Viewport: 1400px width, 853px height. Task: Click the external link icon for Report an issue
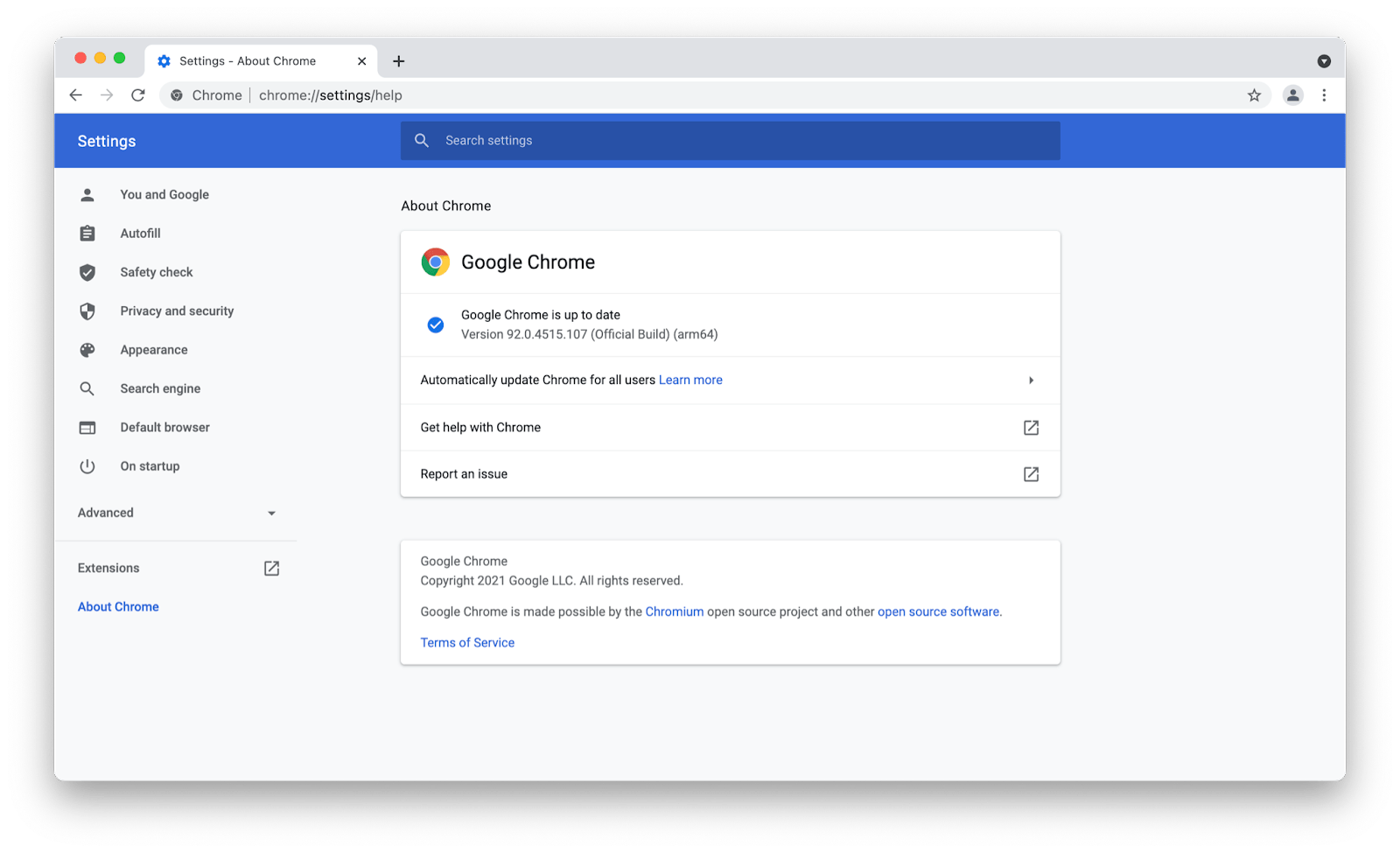1032,474
